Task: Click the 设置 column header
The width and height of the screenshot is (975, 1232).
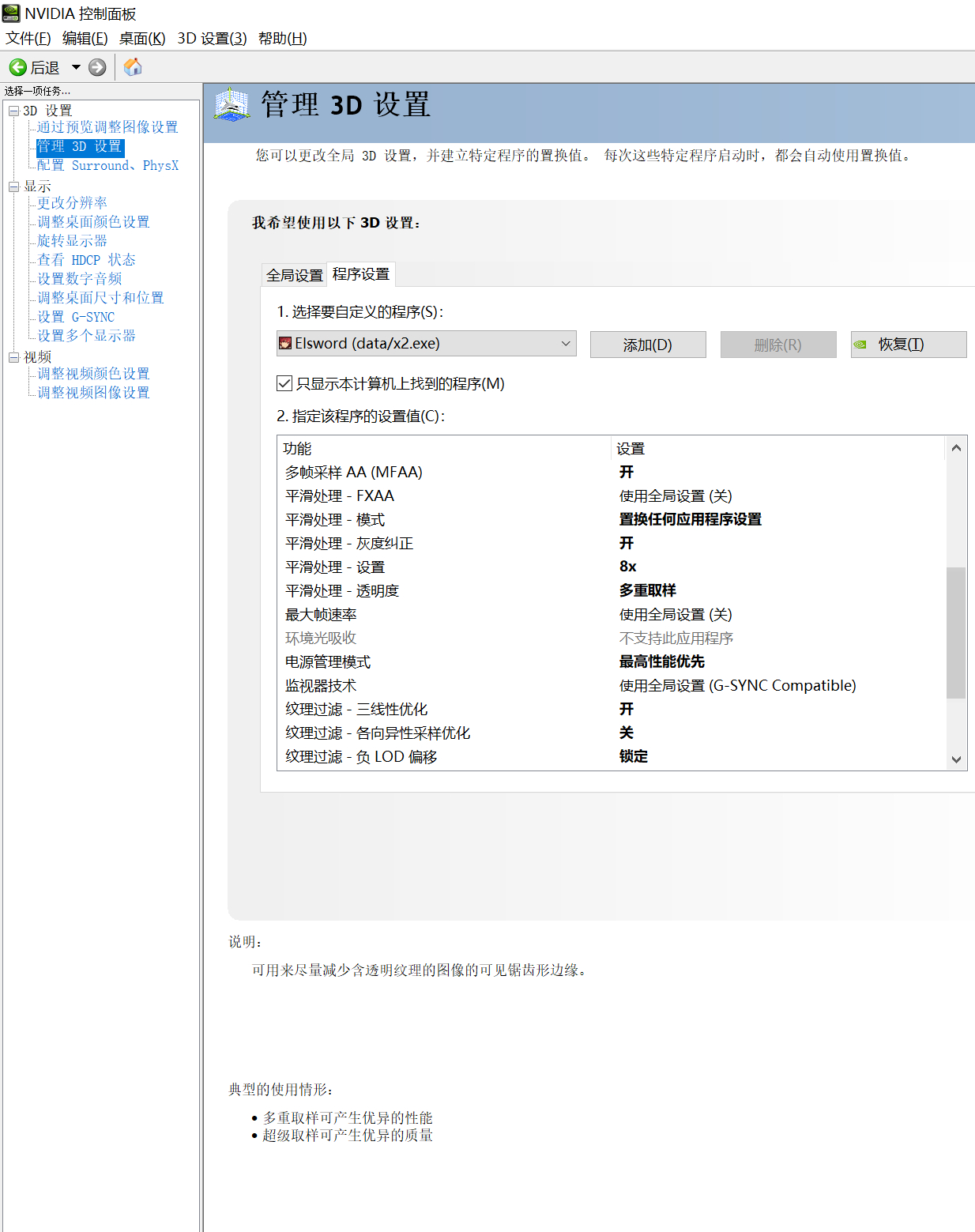Action: point(778,448)
